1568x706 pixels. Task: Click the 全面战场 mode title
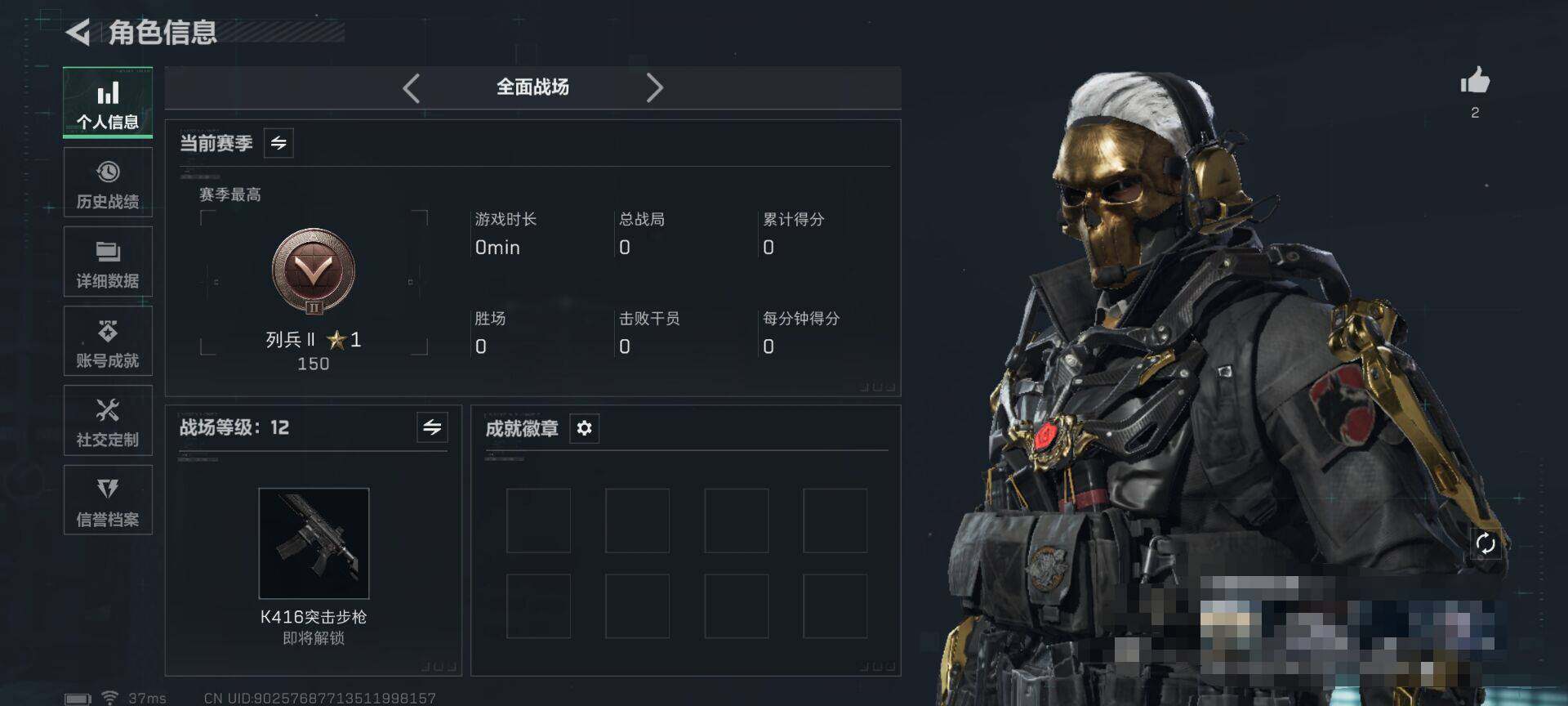532,87
